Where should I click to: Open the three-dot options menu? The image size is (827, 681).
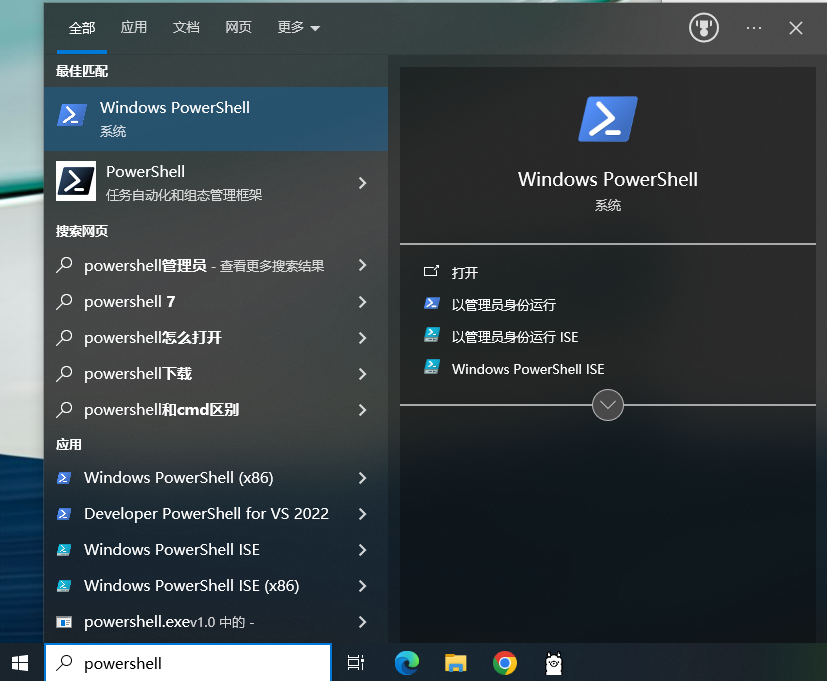click(754, 28)
